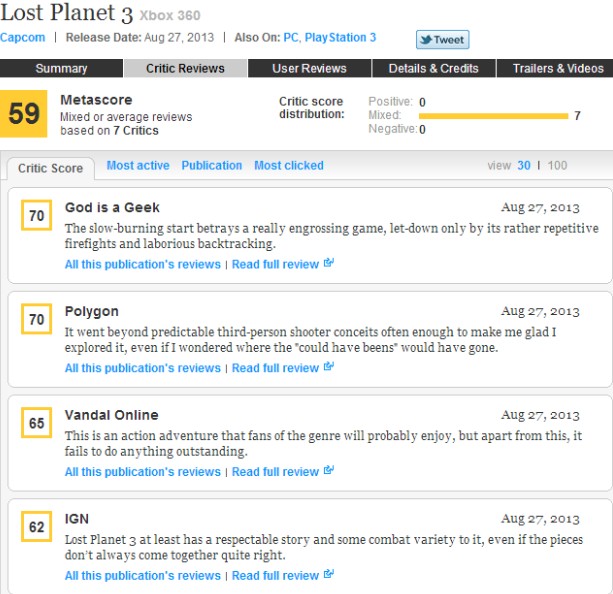Viewport: 613px width, 594px height.
Task: Open the Polygon publication name
Action: [91, 312]
